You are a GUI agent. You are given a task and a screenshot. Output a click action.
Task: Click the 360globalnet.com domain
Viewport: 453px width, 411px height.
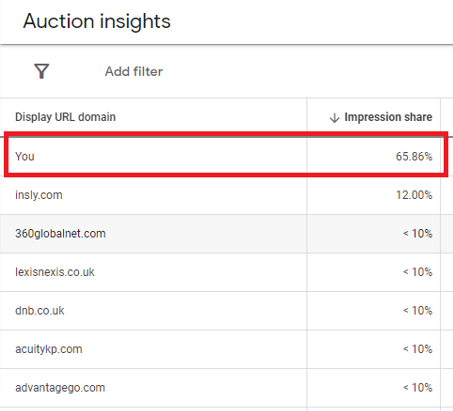[60, 233]
